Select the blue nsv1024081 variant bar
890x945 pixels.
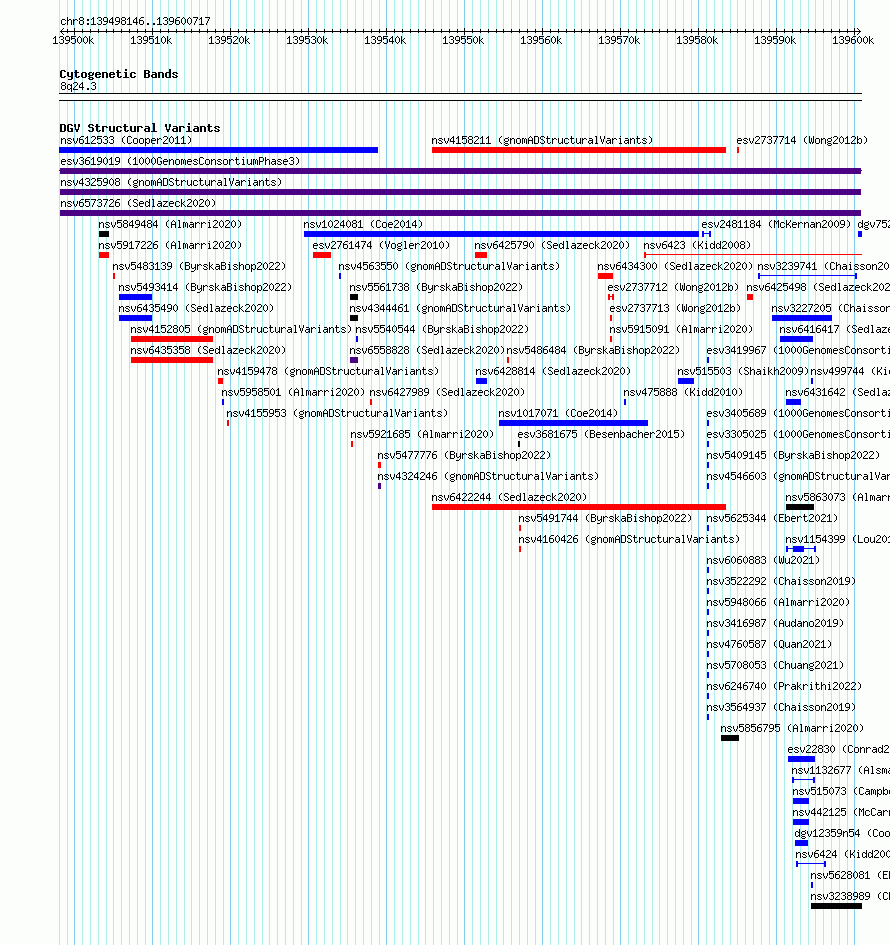pos(501,234)
